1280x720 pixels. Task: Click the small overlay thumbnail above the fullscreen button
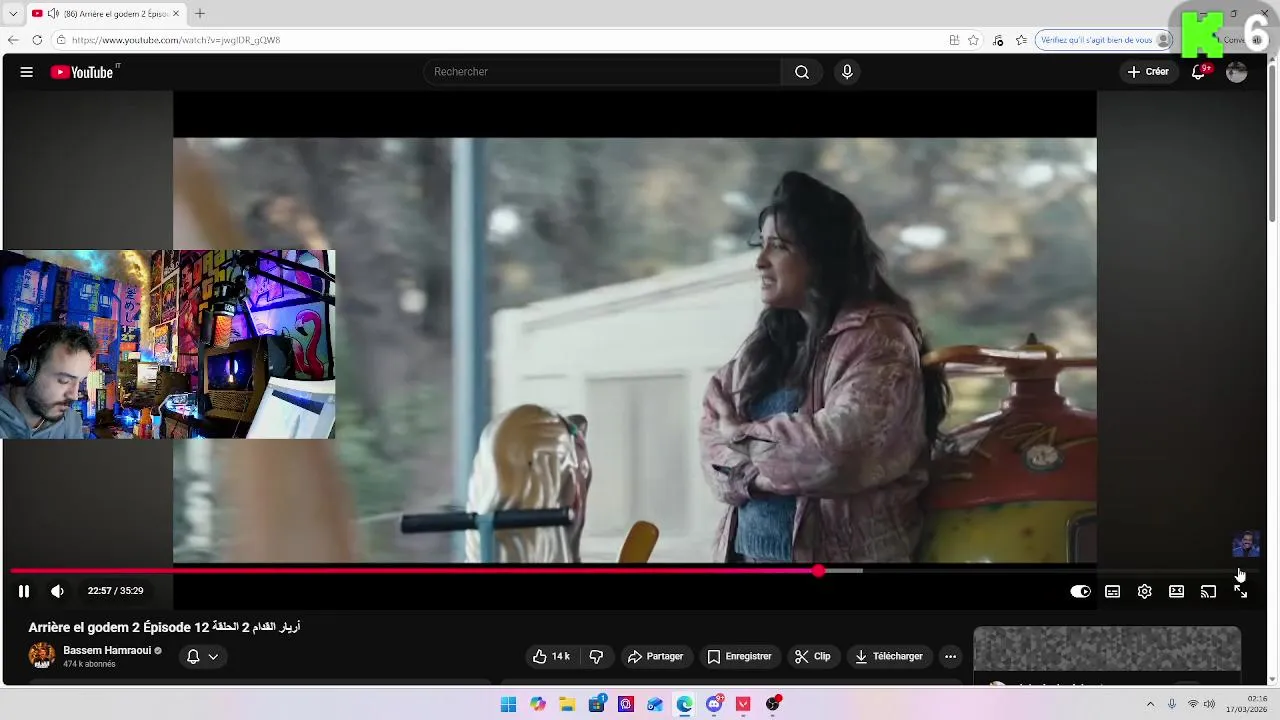[x=1246, y=544]
